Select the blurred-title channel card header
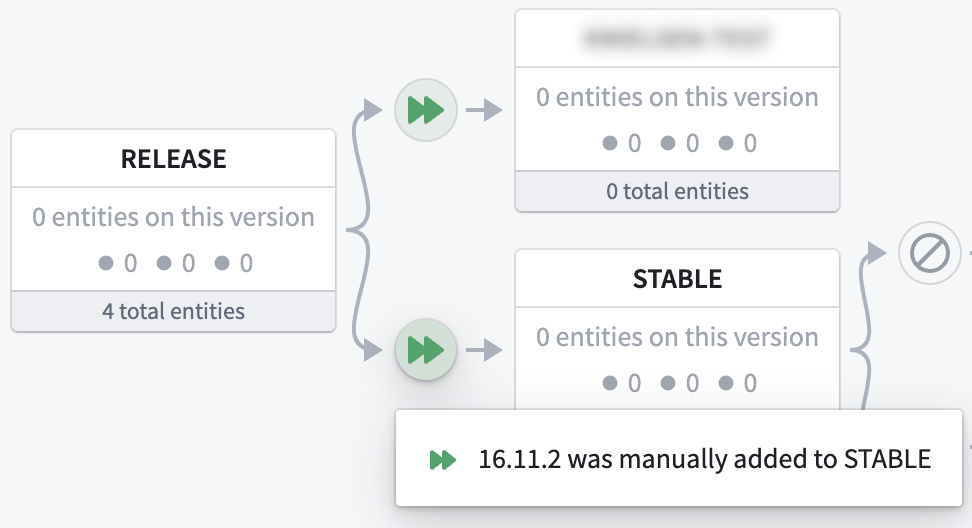Image resolution: width=972 pixels, height=528 pixels. [678, 38]
